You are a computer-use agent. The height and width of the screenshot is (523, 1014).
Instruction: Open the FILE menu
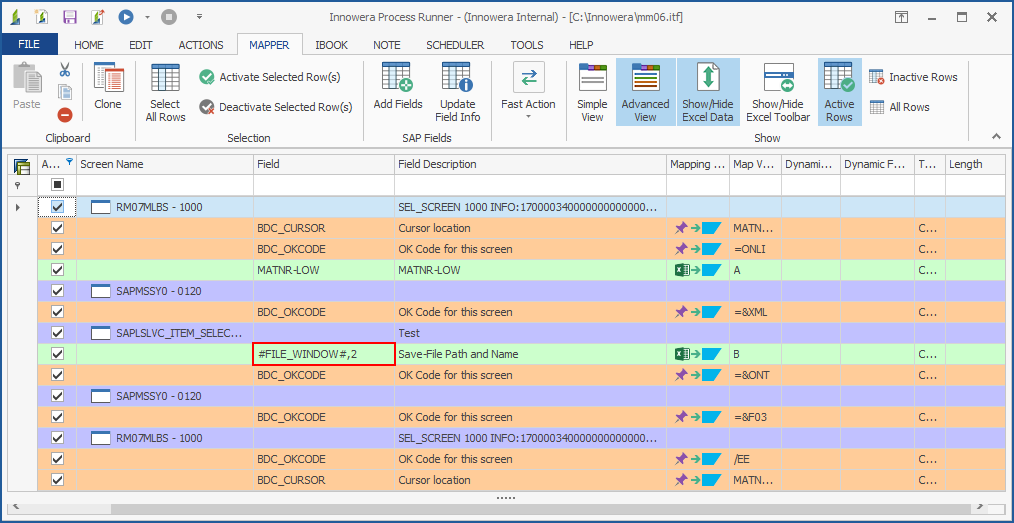[29, 45]
